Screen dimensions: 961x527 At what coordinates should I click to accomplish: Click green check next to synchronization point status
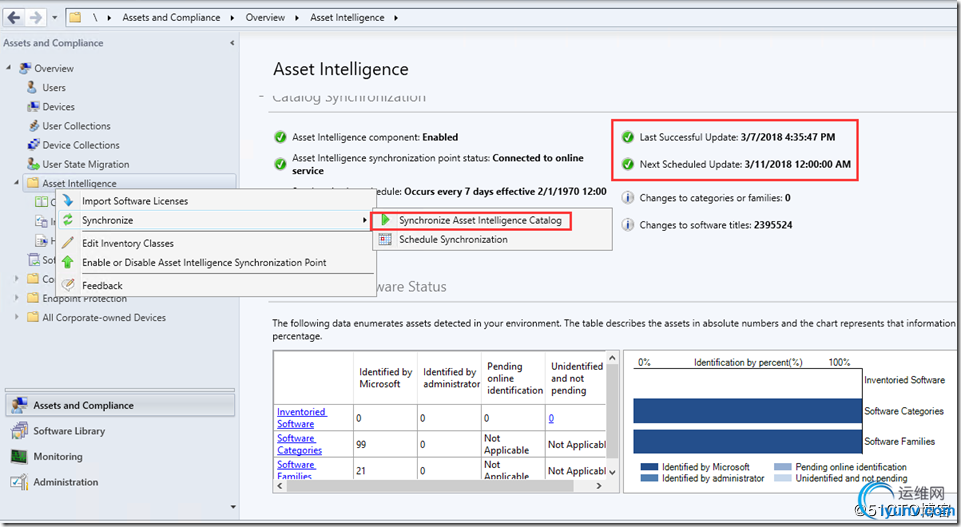click(280, 164)
